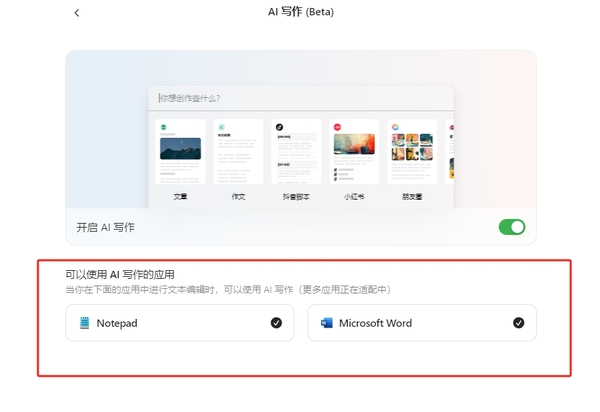Open the 抖音脚本 template card
The width and height of the screenshot is (600, 412).
[296, 152]
